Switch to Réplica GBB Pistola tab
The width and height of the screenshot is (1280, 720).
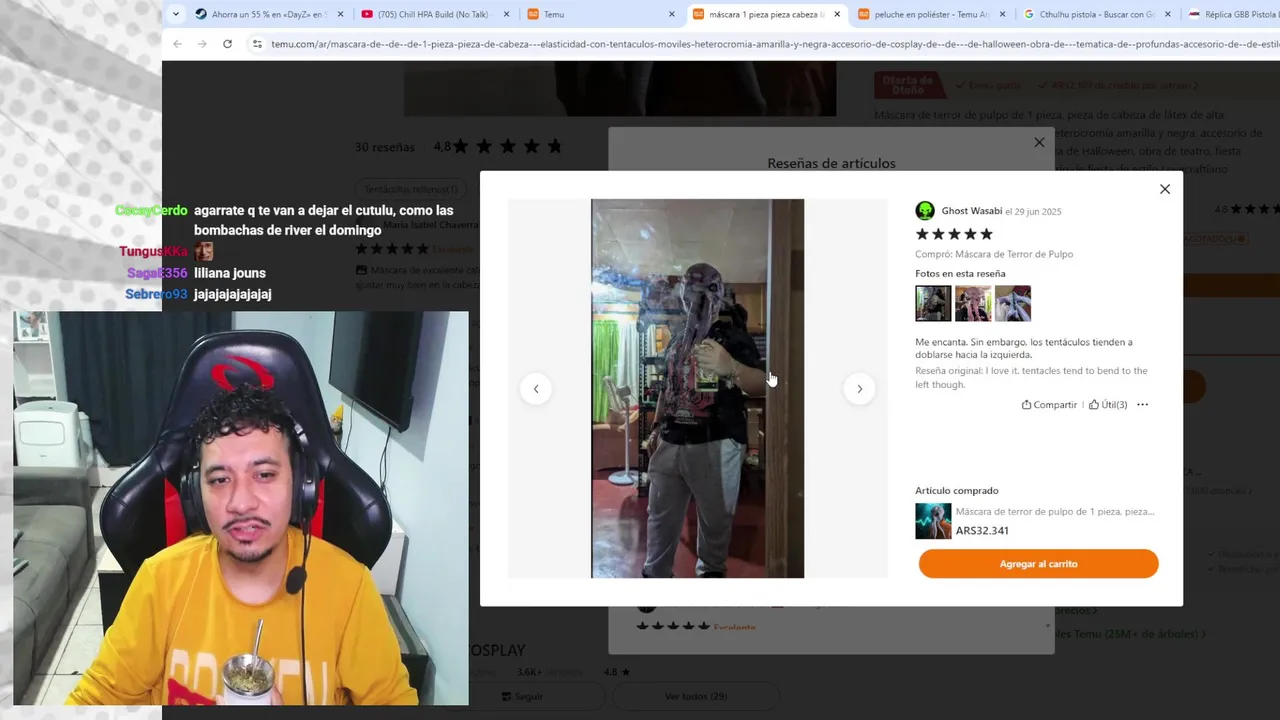tap(1232, 14)
